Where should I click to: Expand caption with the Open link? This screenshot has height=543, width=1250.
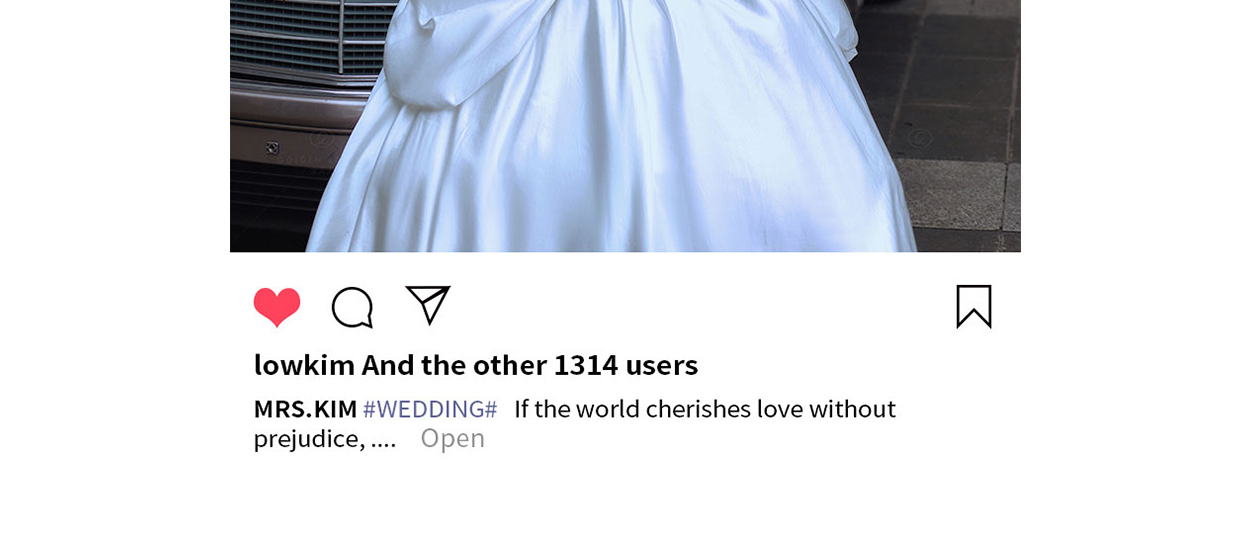click(x=452, y=438)
